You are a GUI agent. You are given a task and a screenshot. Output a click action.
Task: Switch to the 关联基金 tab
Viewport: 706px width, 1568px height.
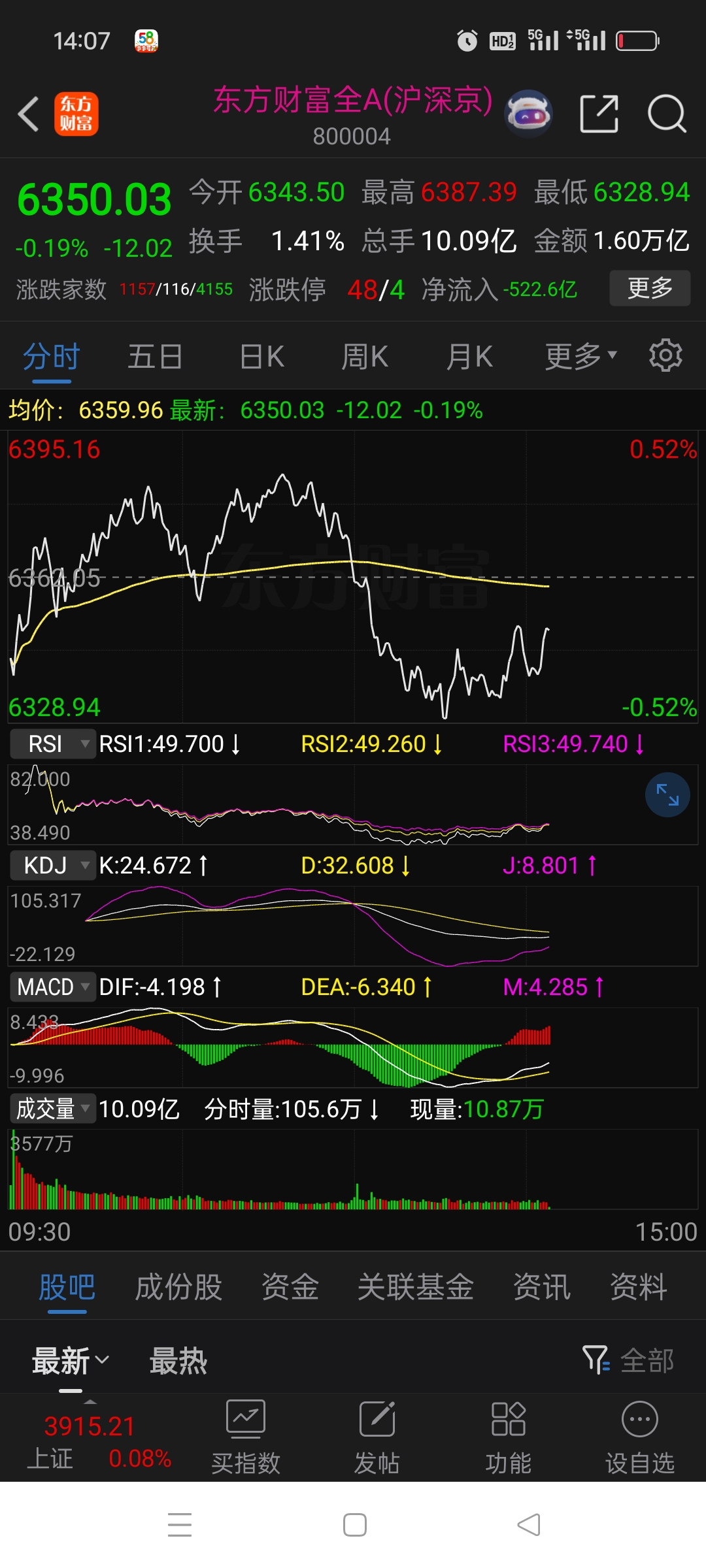point(416,1287)
